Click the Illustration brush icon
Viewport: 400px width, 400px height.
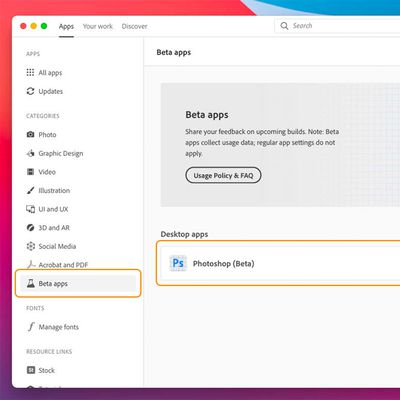coord(30,190)
